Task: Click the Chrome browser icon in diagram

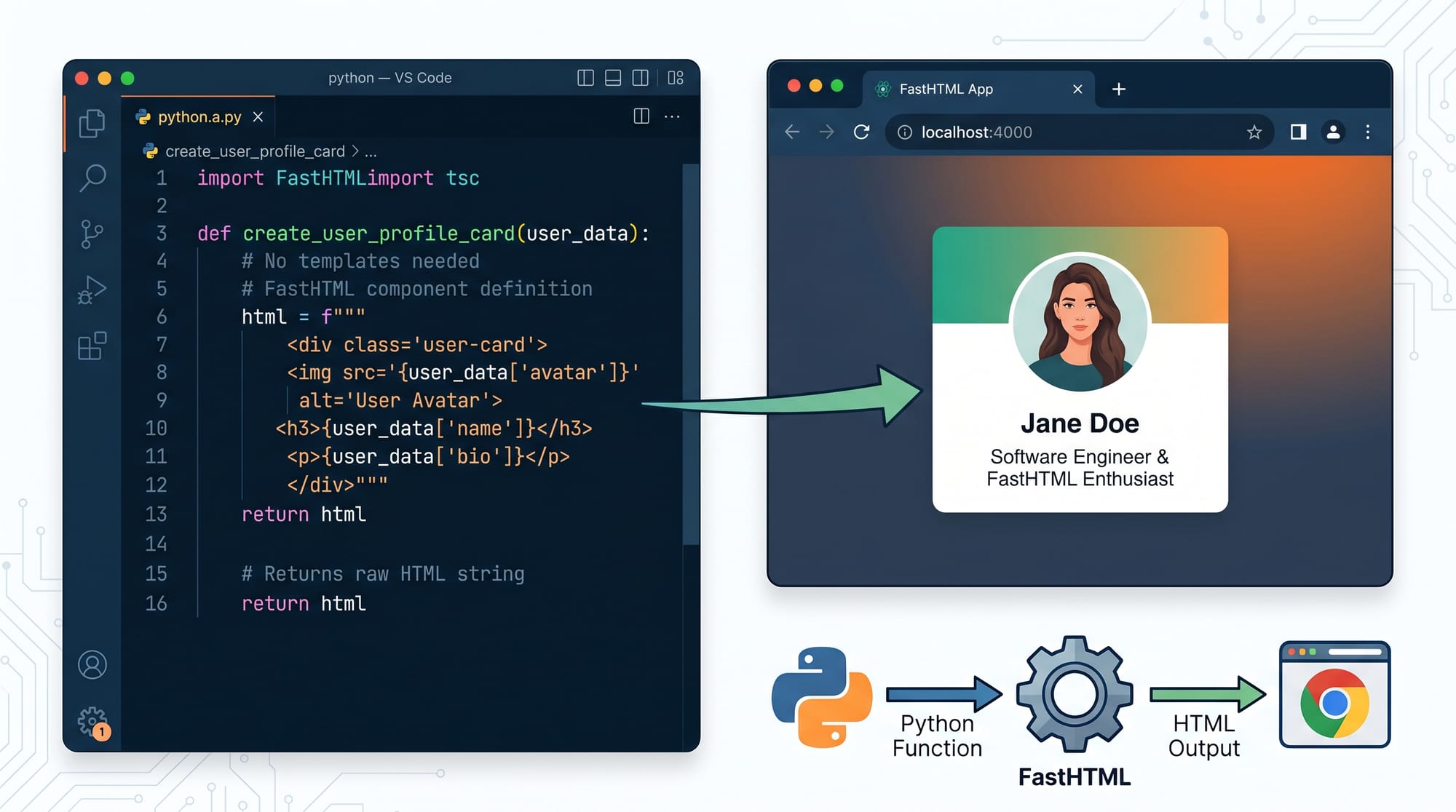Action: [1335, 694]
